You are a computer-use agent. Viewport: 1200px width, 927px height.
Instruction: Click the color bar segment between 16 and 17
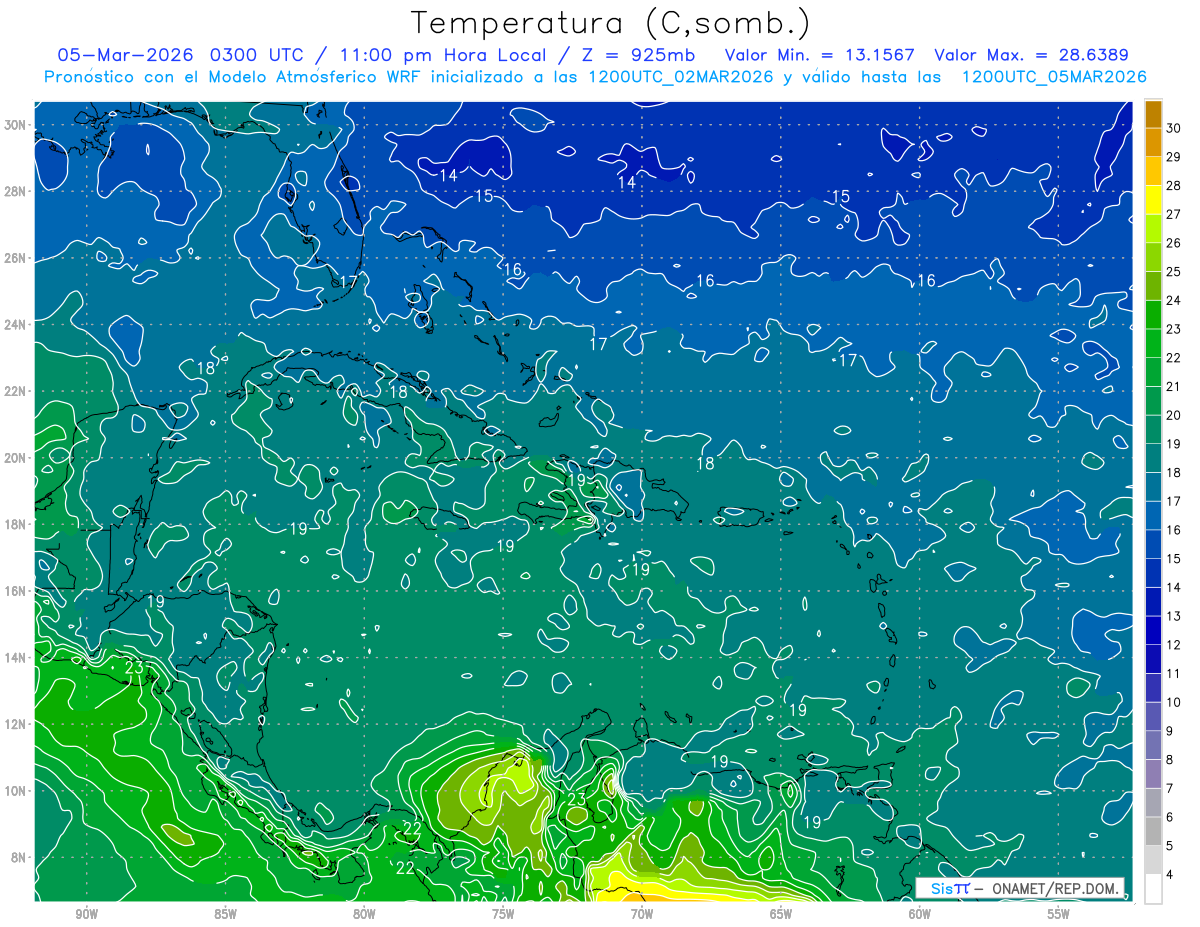(x=1153, y=516)
